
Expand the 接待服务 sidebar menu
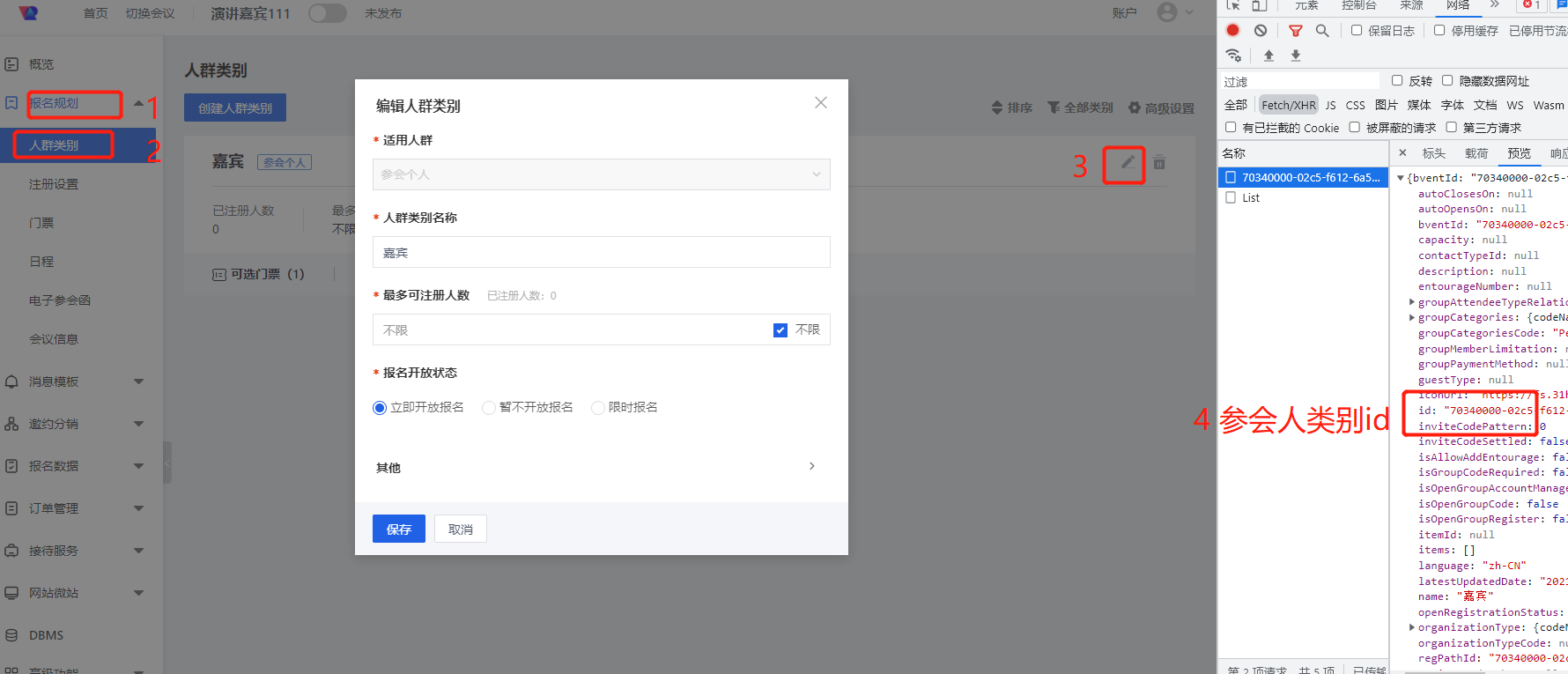138,551
